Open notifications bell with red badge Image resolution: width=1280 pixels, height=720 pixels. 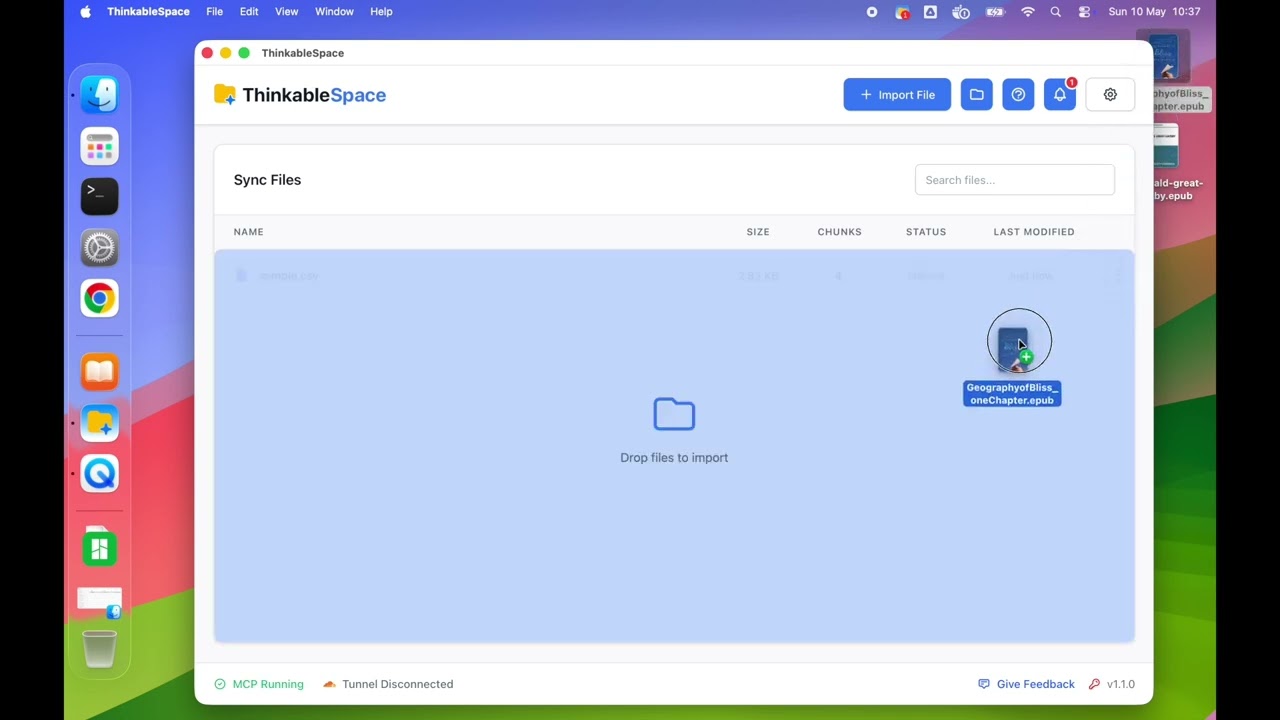[1060, 95]
